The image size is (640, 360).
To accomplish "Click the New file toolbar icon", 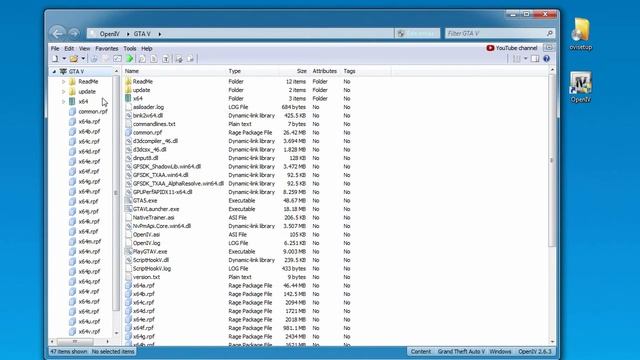I will point(55,59).
